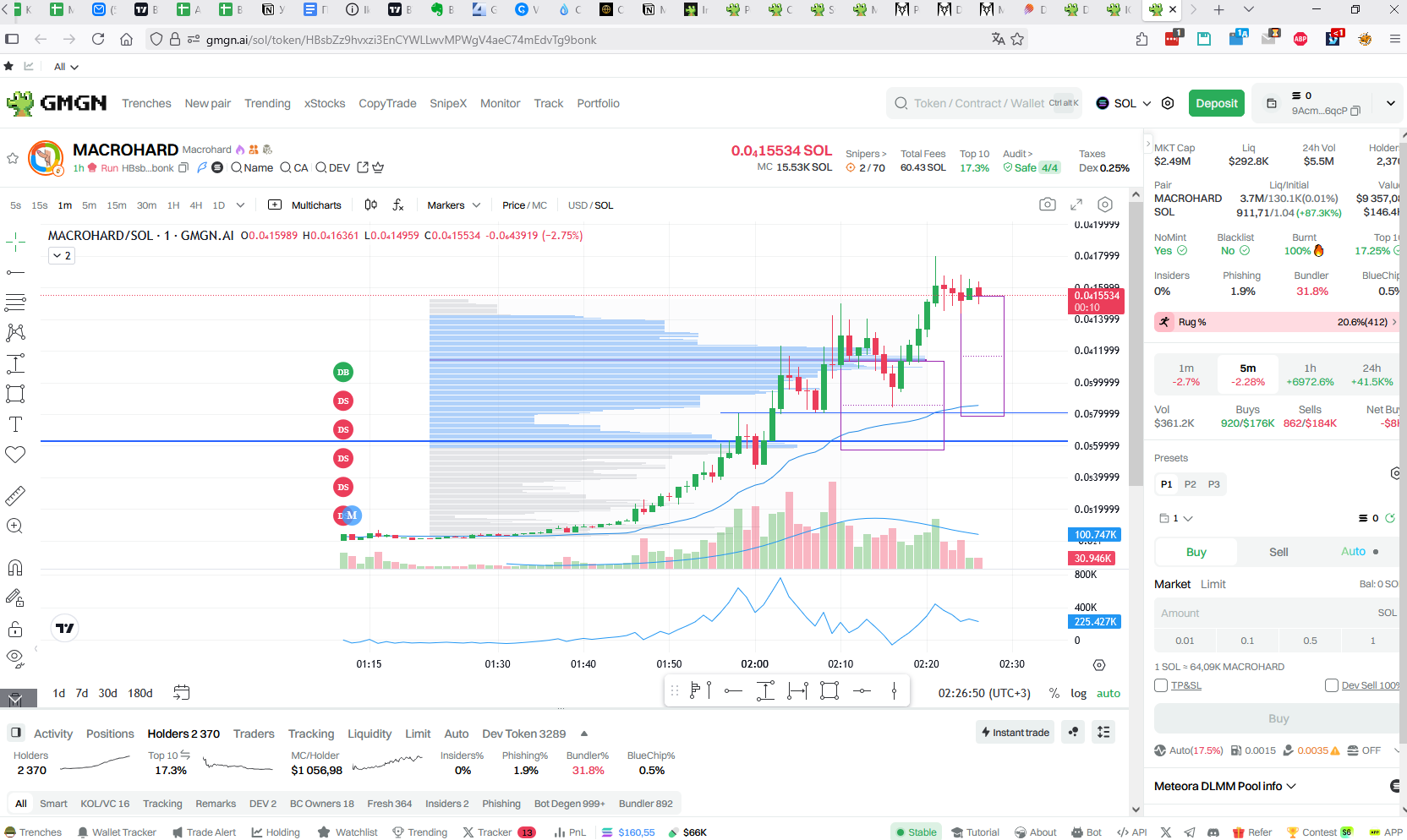This screenshot has height=840, width=1407.
Task: Click the green Deposit button
Action: [1216, 103]
